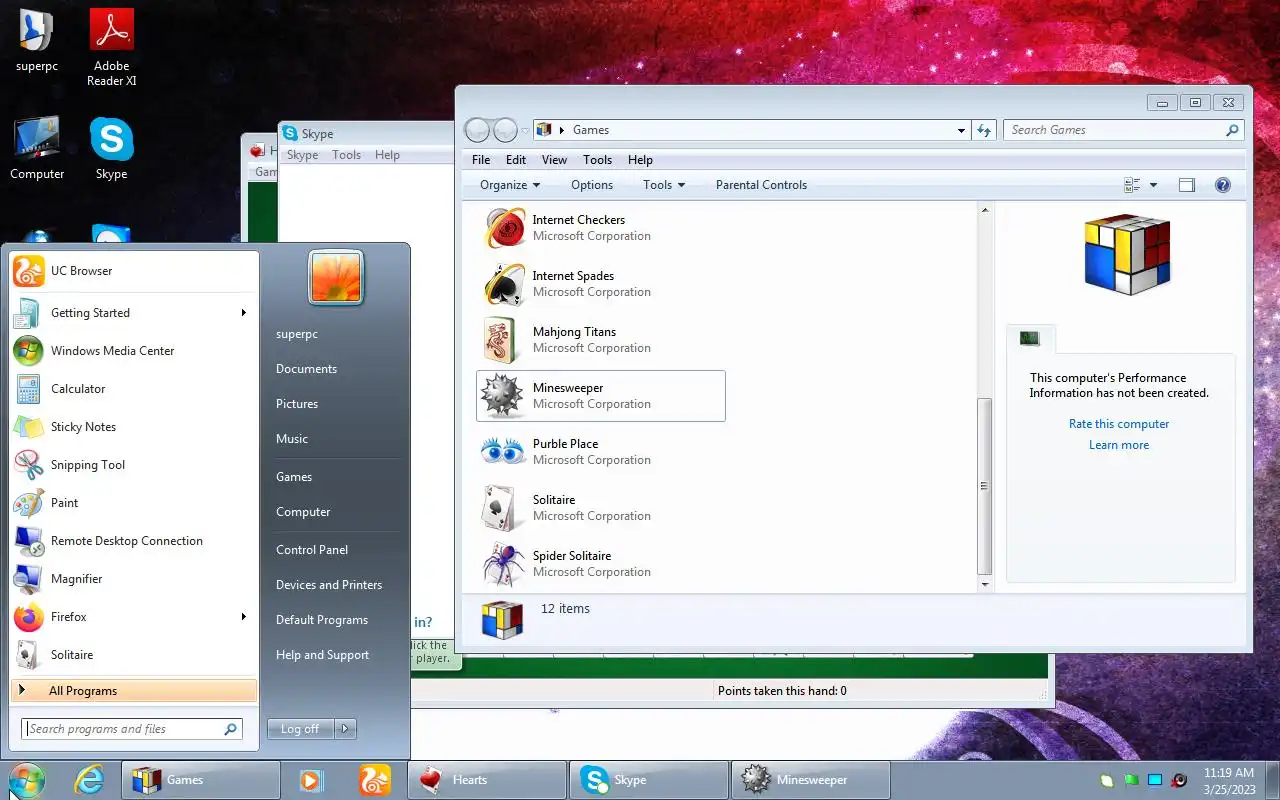Click the Learn more link

click(x=1119, y=445)
